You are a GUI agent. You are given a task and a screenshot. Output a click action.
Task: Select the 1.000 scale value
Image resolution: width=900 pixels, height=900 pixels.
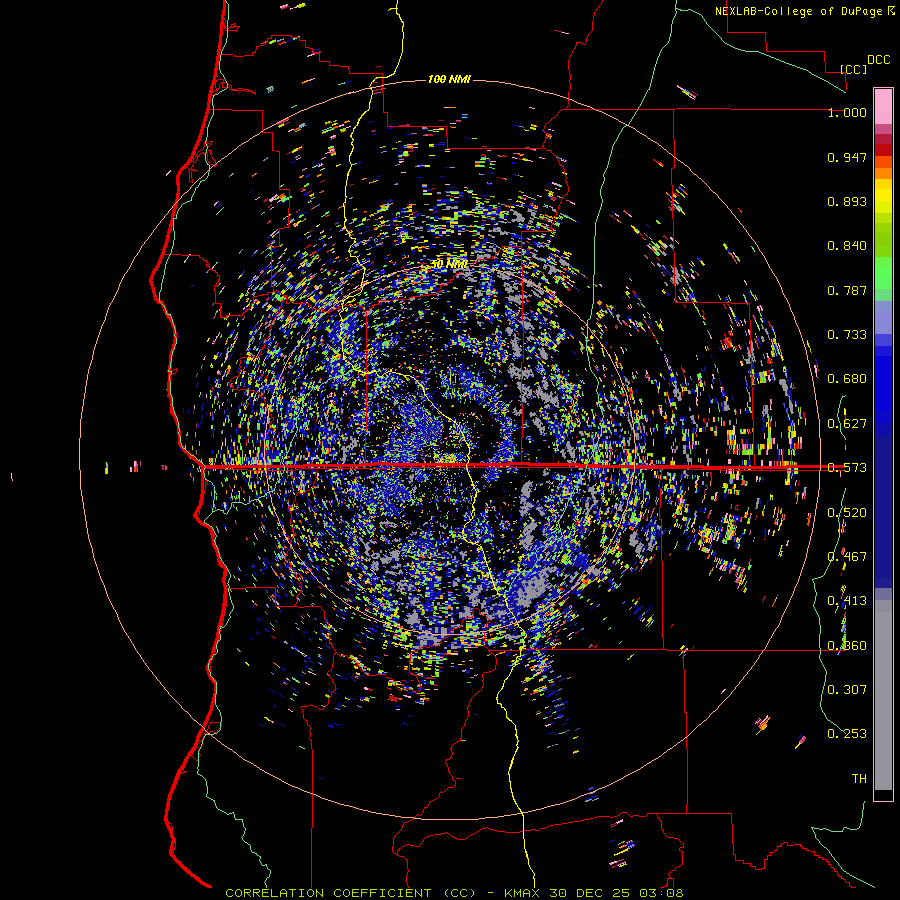[847, 112]
